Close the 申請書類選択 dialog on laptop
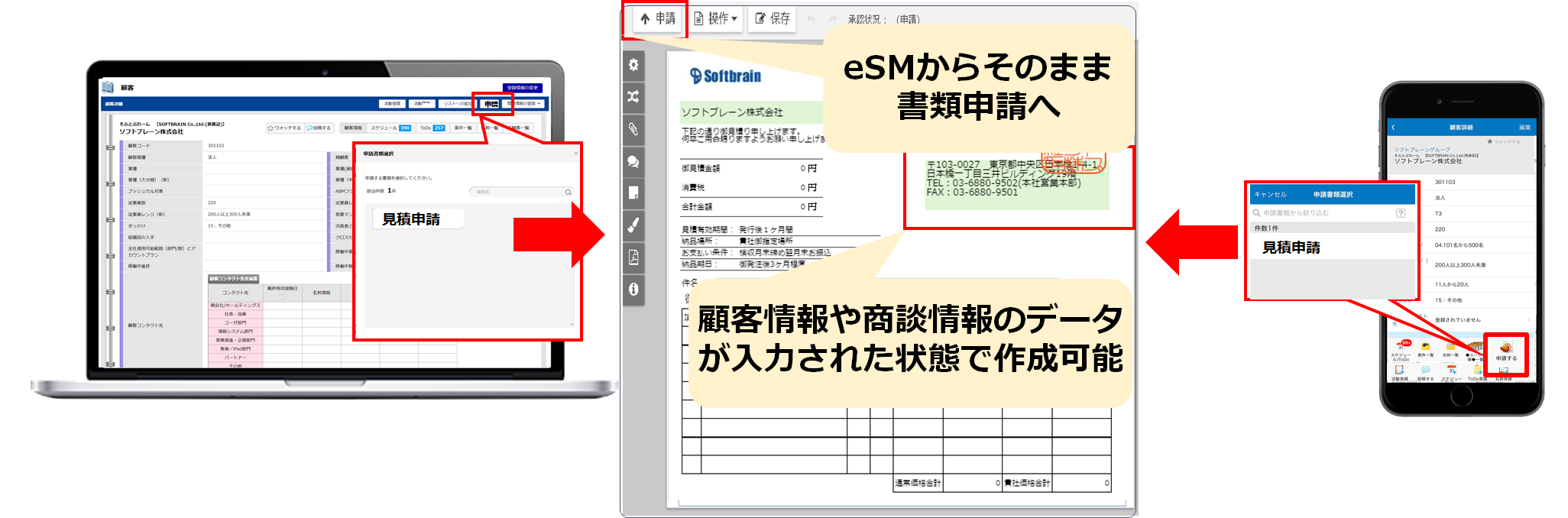 point(575,154)
